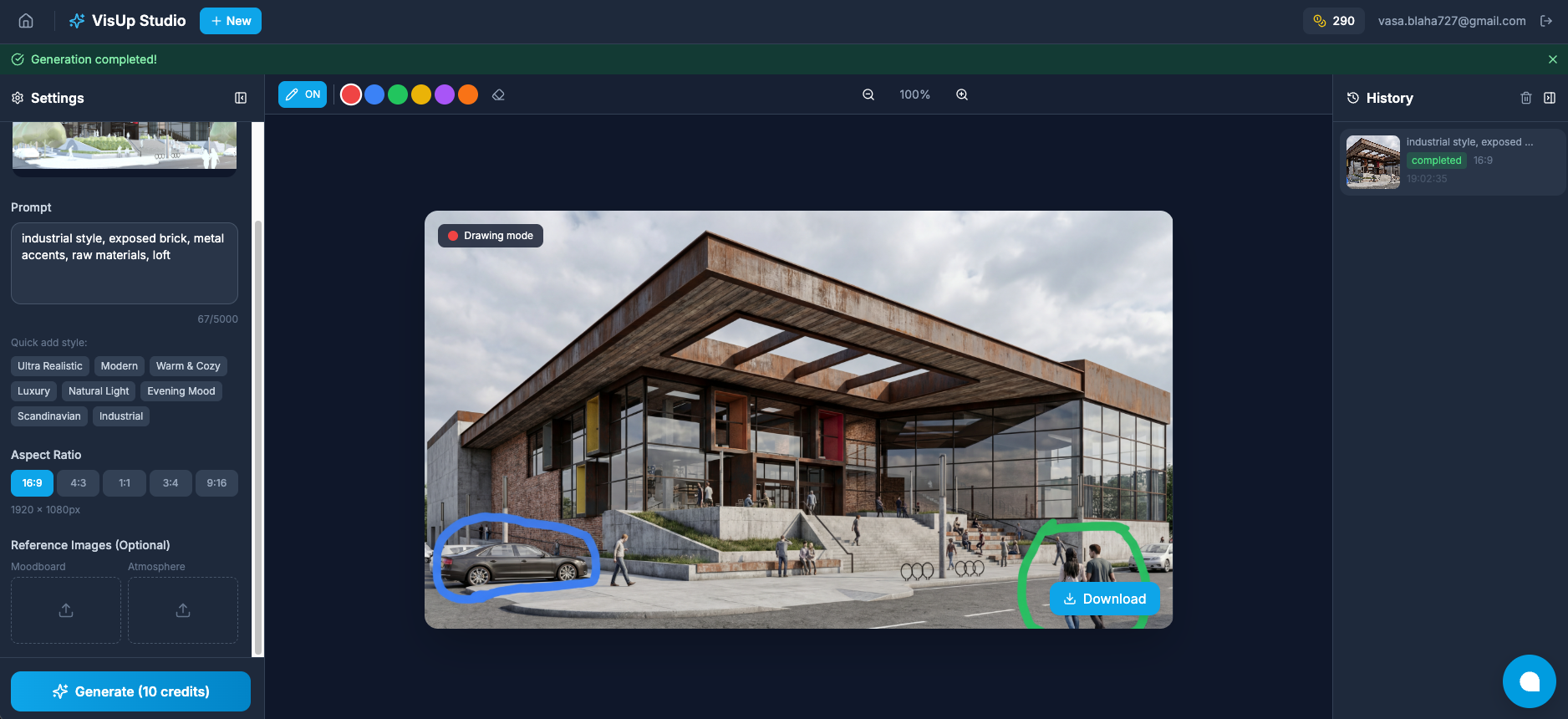
Task: Collapse the Settings panel
Action: click(241, 98)
